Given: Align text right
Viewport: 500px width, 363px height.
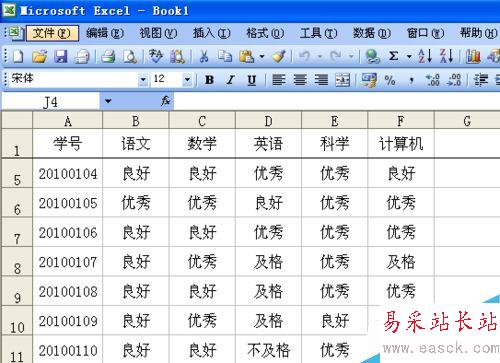Looking at the screenshot, I should 321,80.
